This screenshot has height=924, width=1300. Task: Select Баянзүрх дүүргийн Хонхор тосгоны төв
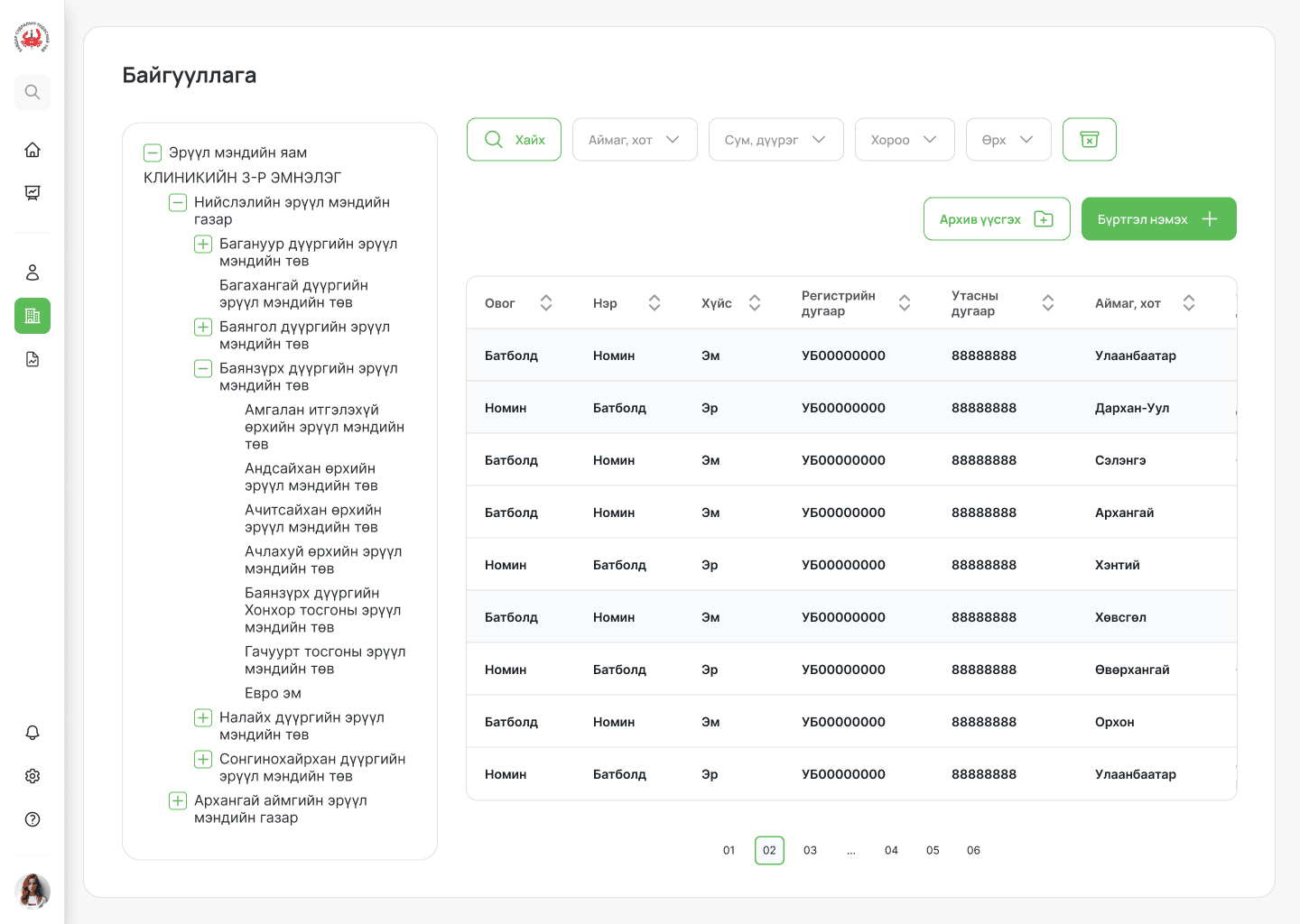click(x=323, y=610)
